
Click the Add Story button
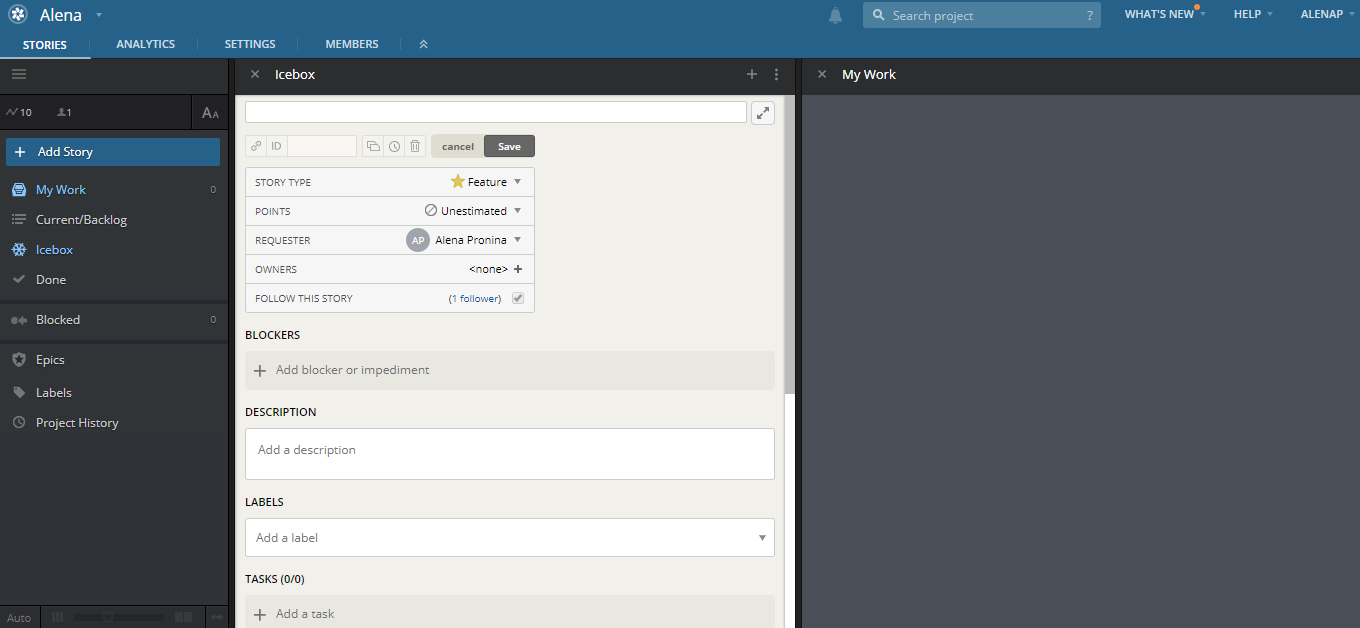[113, 152]
